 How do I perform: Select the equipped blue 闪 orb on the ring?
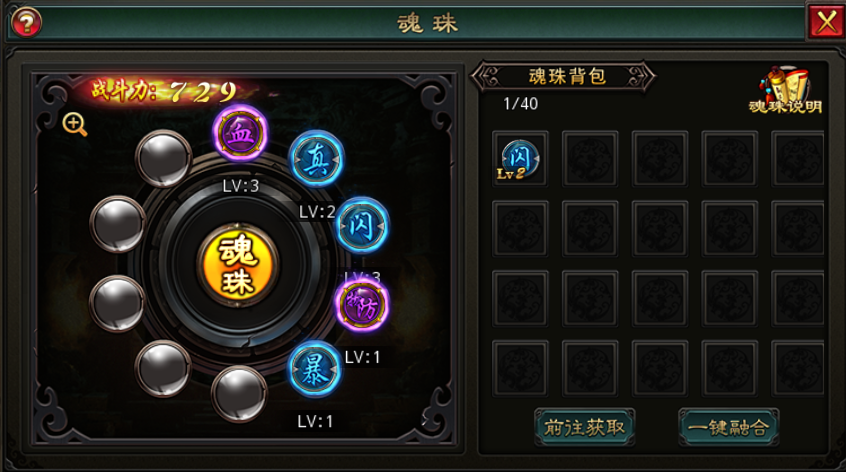click(x=362, y=225)
